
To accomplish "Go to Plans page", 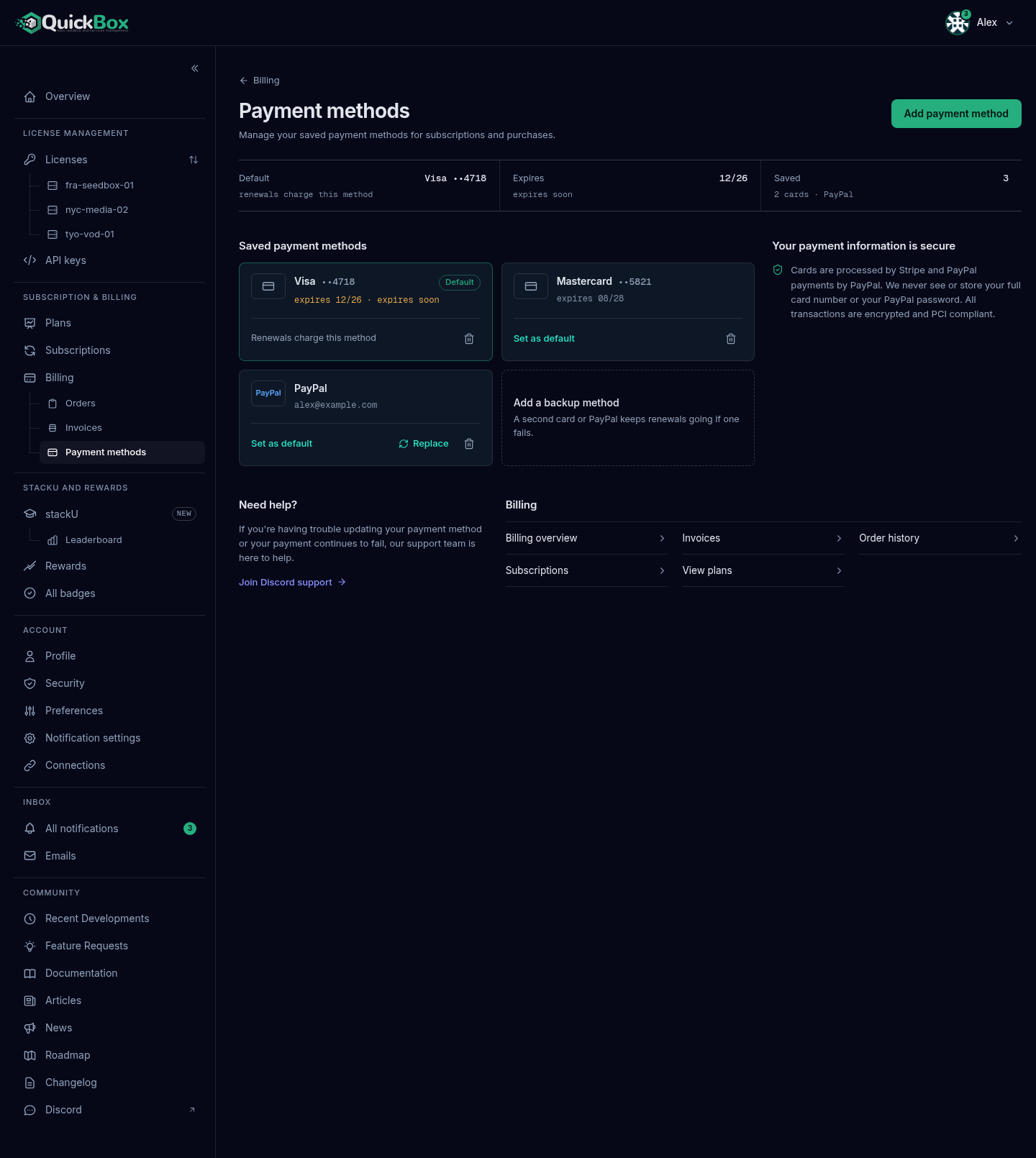I will coord(109,323).
